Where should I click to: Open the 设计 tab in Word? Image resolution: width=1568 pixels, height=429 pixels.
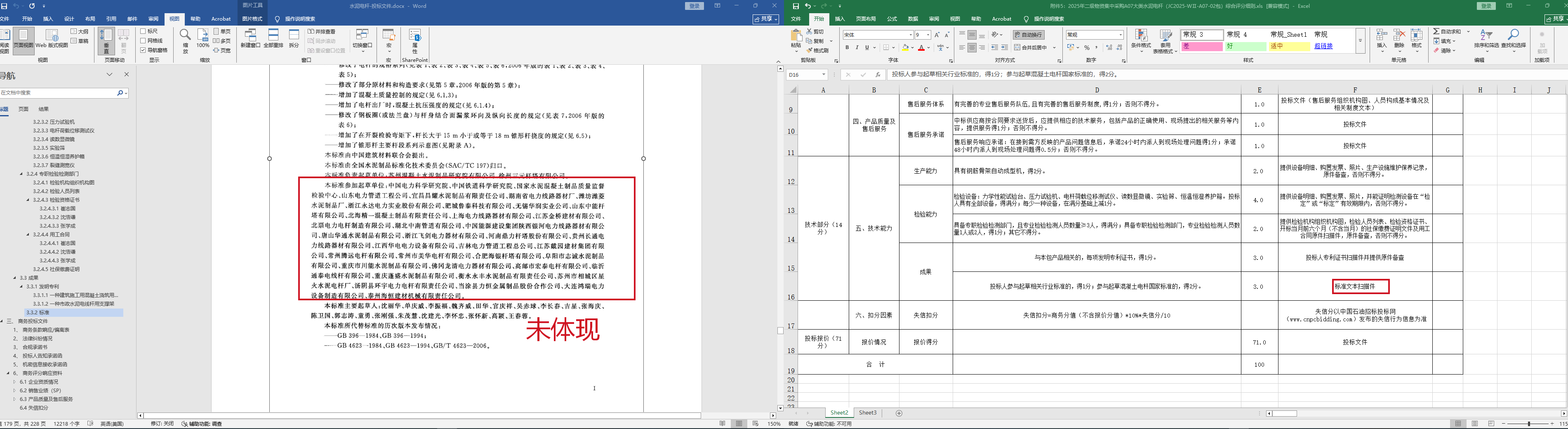(69, 19)
